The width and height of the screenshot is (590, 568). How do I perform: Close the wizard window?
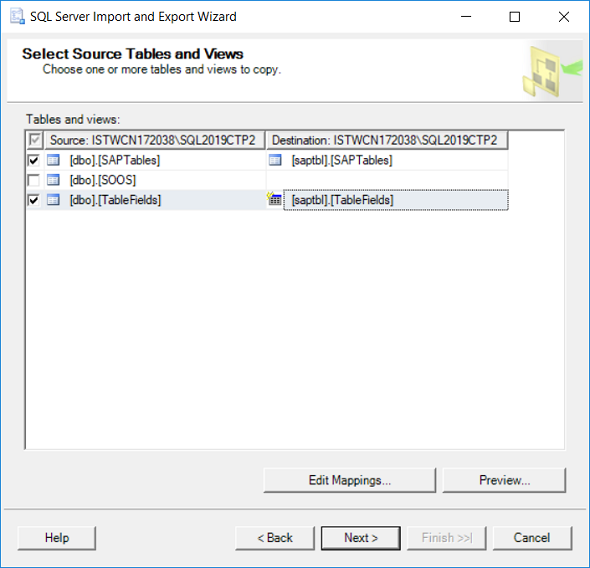pos(564,17)
